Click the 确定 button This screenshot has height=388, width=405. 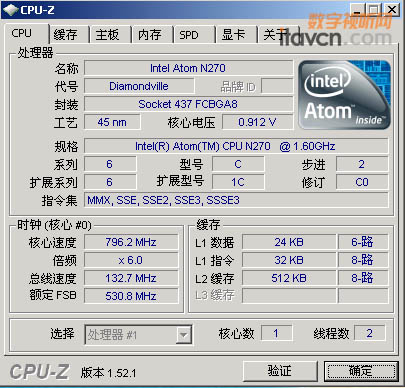click(361, 371)
